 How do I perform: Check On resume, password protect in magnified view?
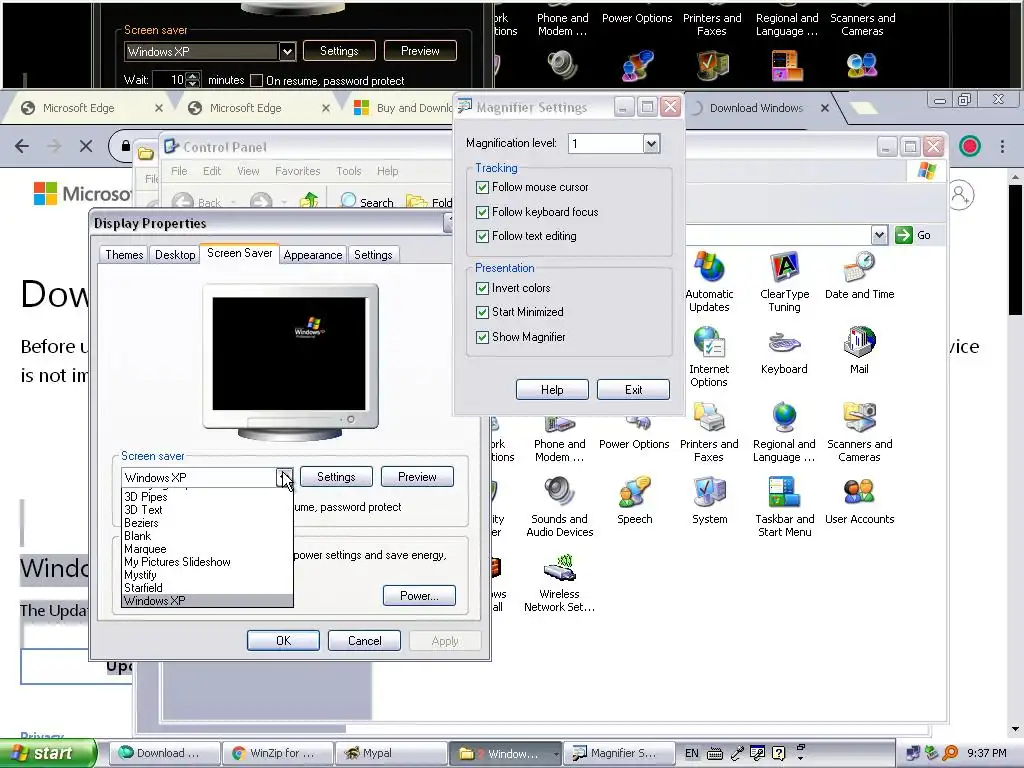[x=257, y=80]
